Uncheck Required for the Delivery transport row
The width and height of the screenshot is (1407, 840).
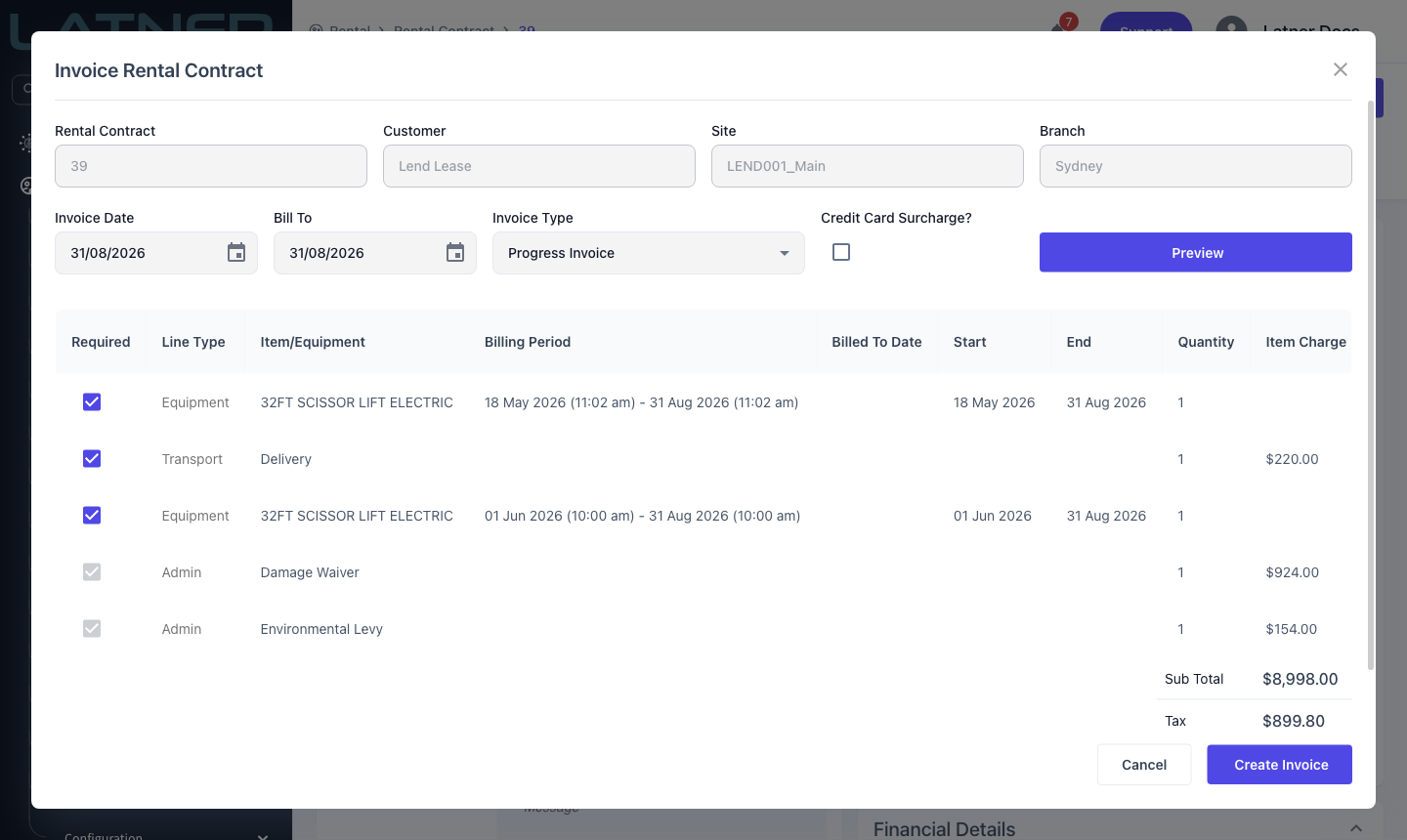pyautogui.click(x=92, y=459)
